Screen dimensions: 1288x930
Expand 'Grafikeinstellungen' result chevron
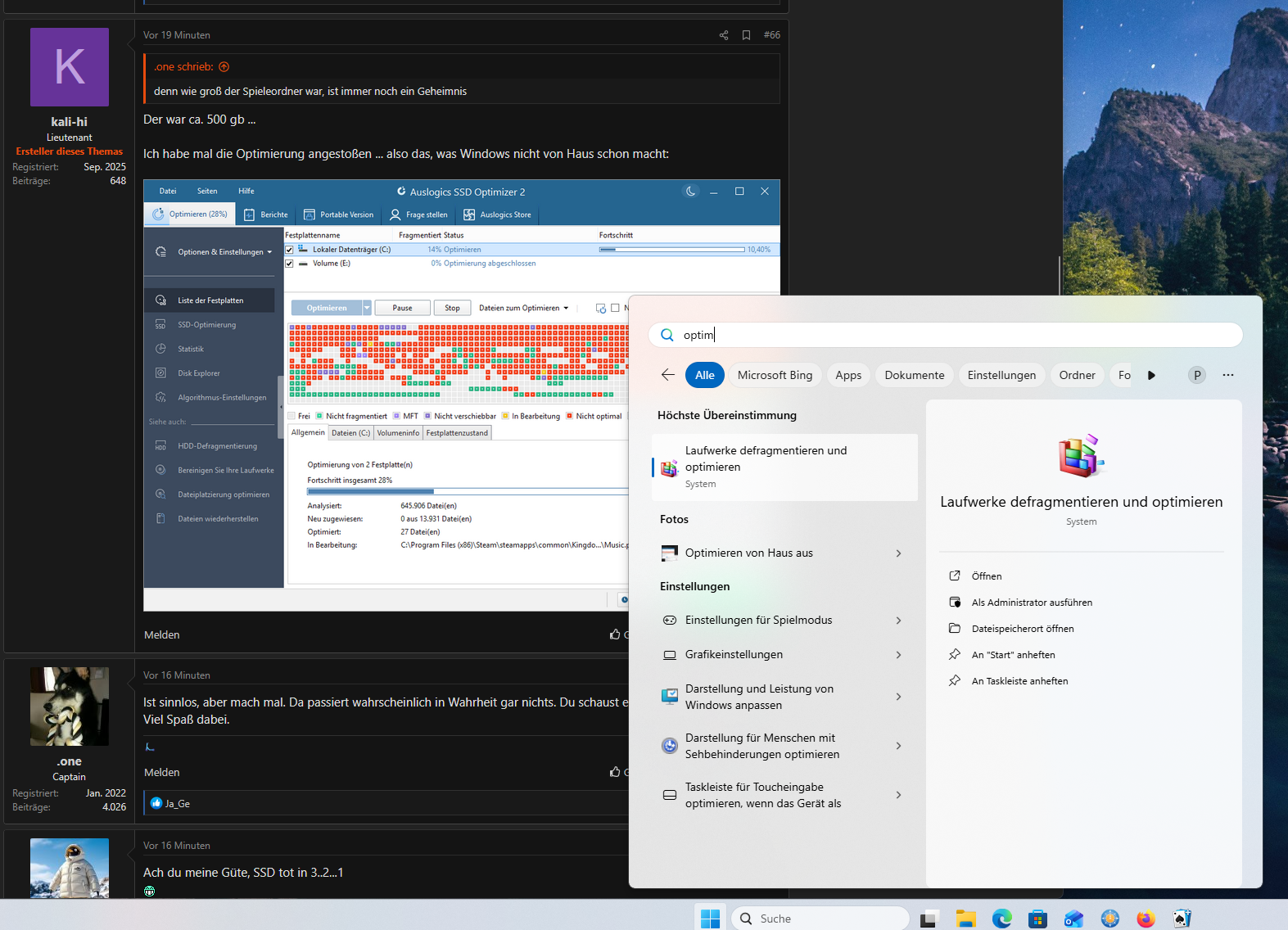pos(898,655)
